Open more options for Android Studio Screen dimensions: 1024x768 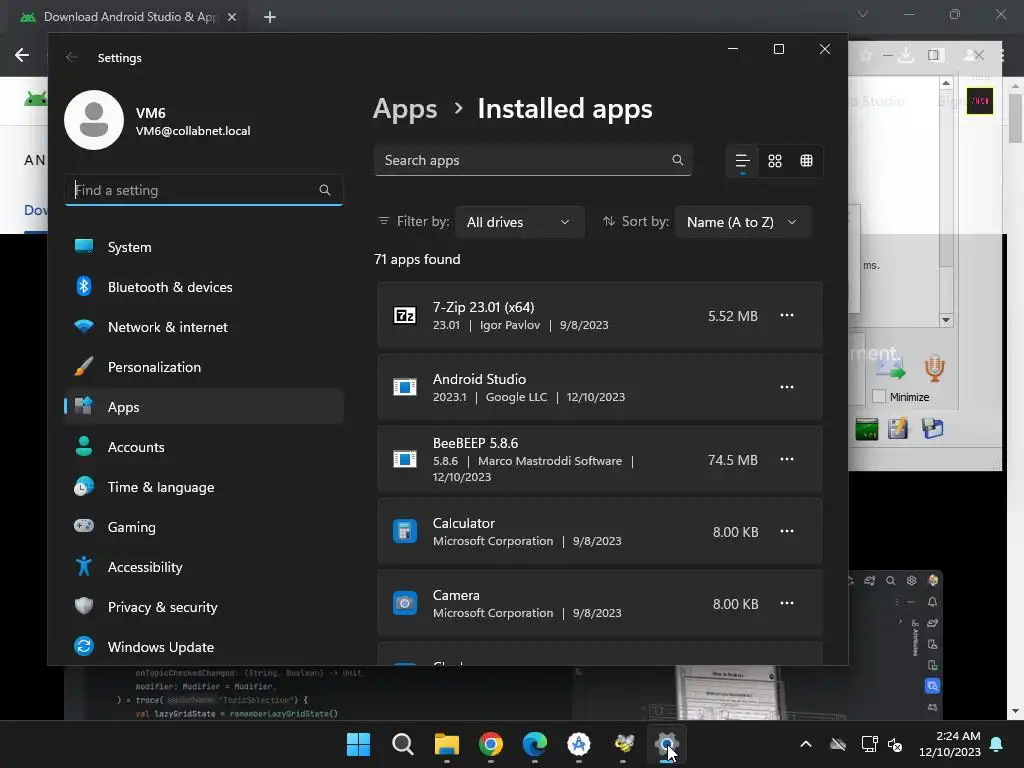tap(787, 387)
